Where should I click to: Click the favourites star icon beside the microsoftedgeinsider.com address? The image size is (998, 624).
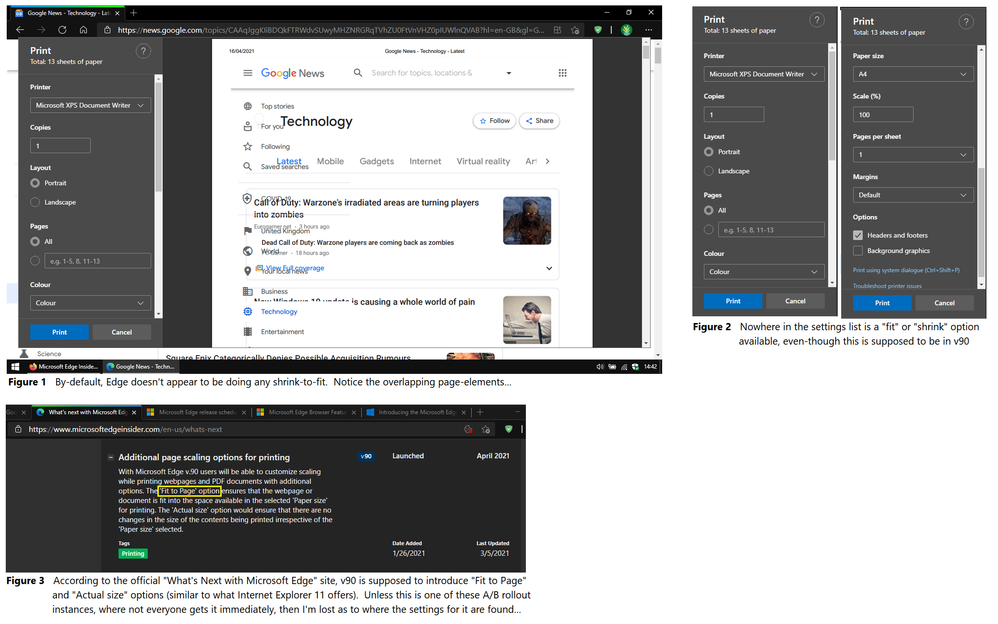[x=486, y=429]
